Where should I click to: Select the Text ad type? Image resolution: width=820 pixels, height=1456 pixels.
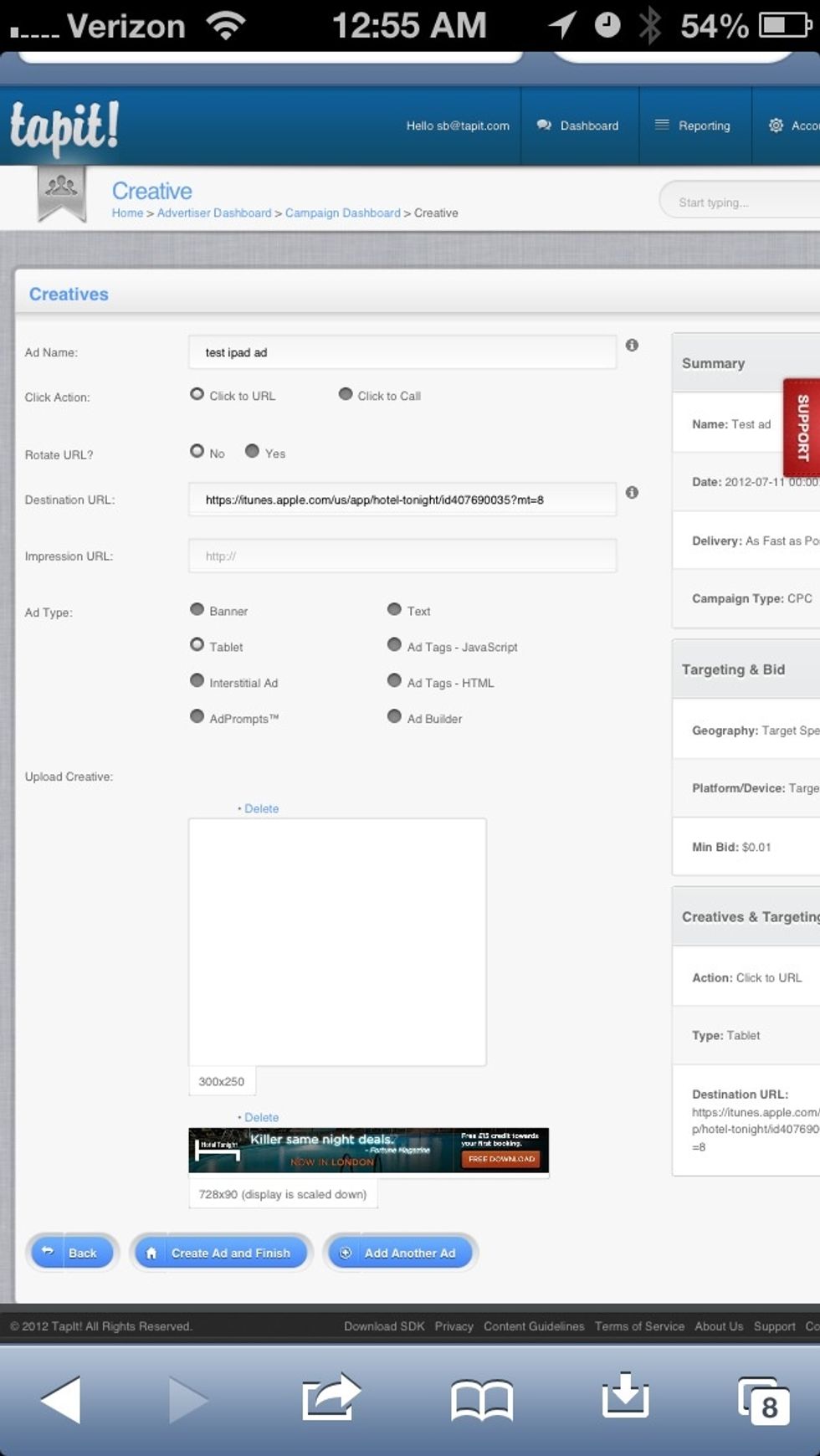click(x=394, y=609)
